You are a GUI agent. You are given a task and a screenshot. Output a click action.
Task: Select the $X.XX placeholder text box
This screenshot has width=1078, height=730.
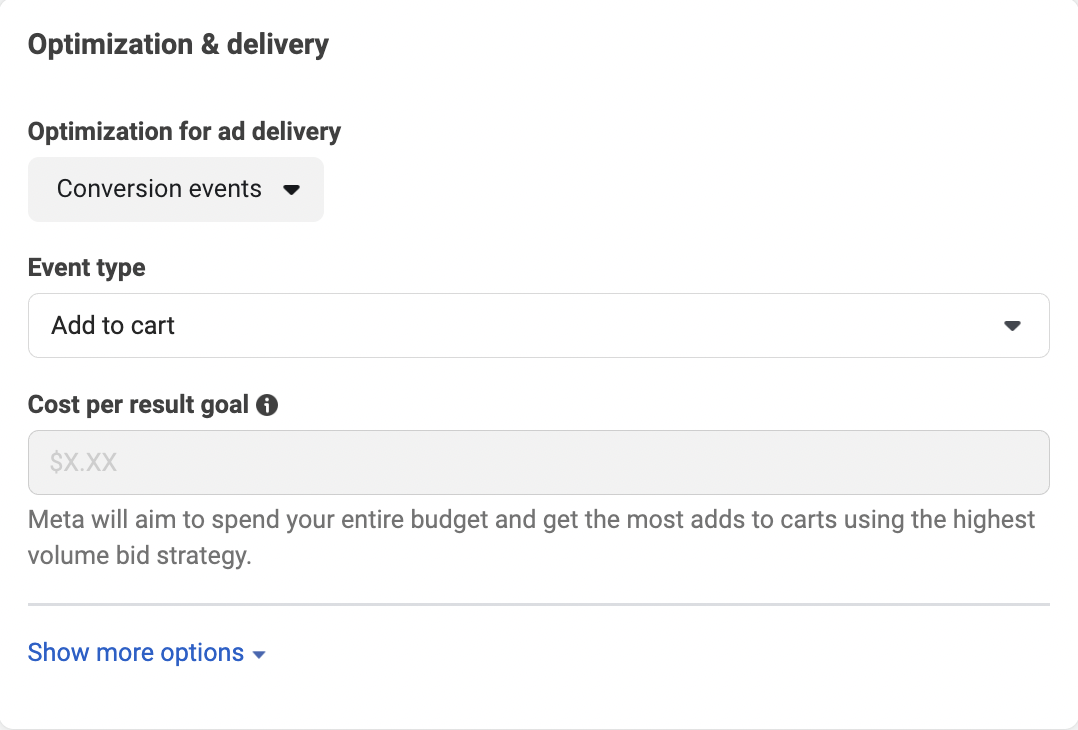click(x=538, y=462)
